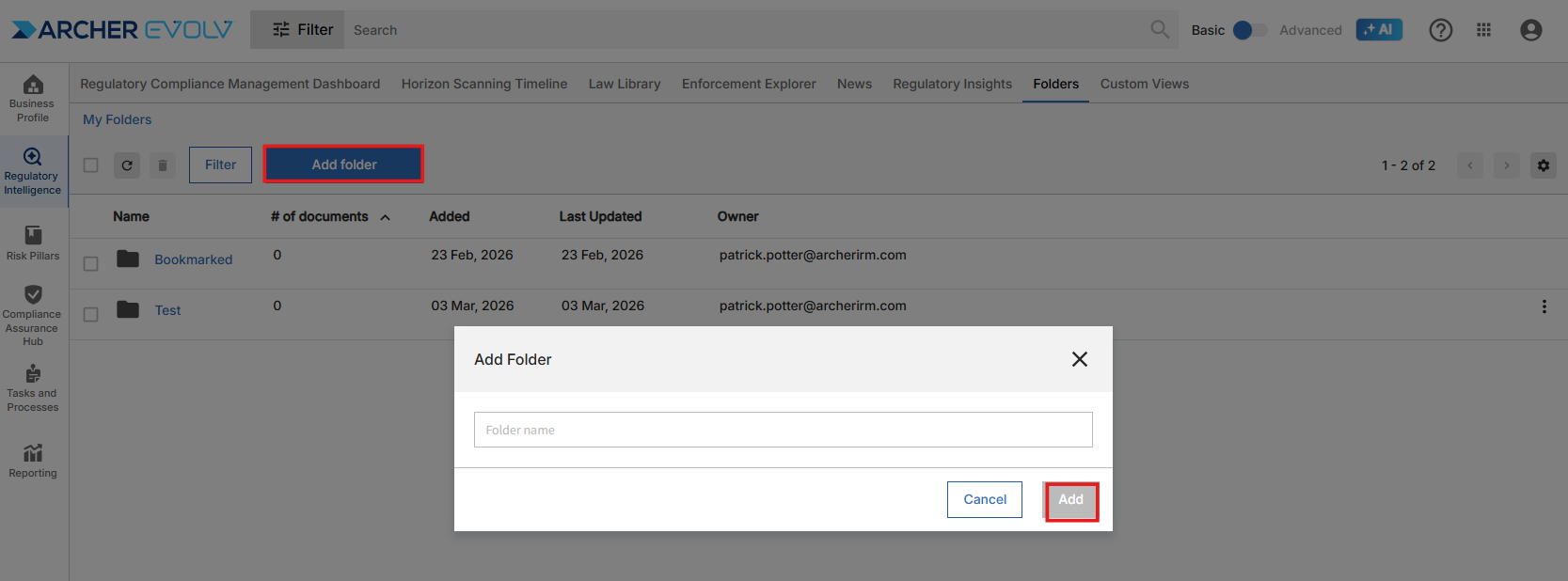Switch to the Law Library tab

click(x=625, y=84)
